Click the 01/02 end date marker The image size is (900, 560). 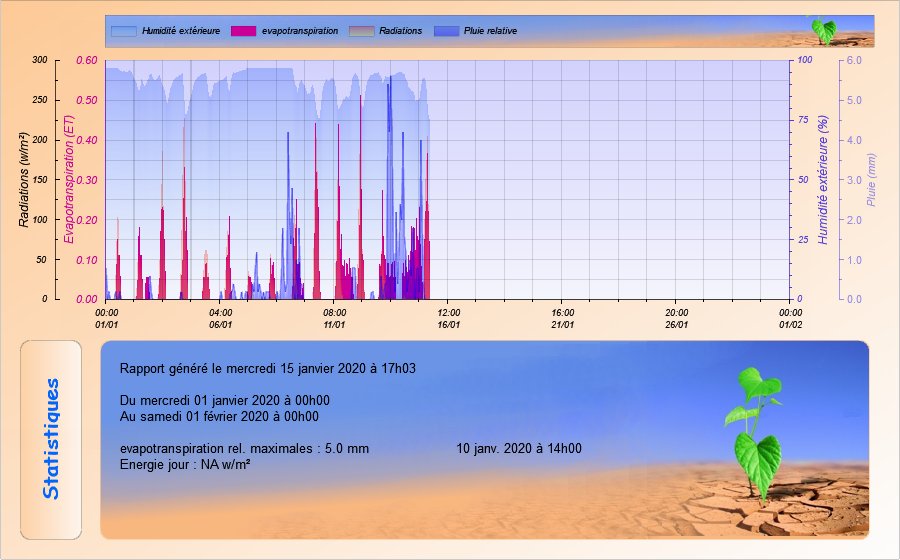tap(790, 324)
